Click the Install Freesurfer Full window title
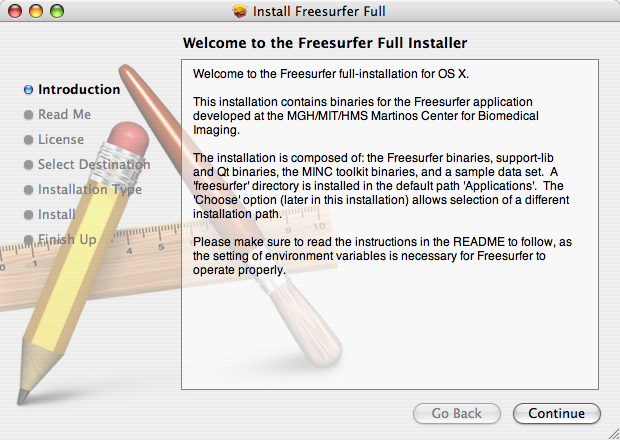Screen dimensions: 620x440 319,12
